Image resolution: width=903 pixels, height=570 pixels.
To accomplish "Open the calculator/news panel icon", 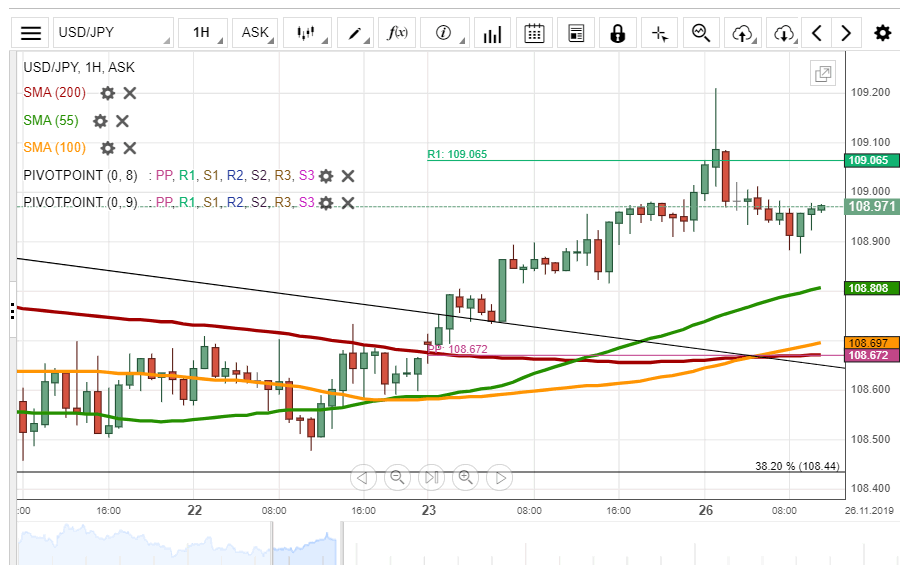I will pos(576,33).
